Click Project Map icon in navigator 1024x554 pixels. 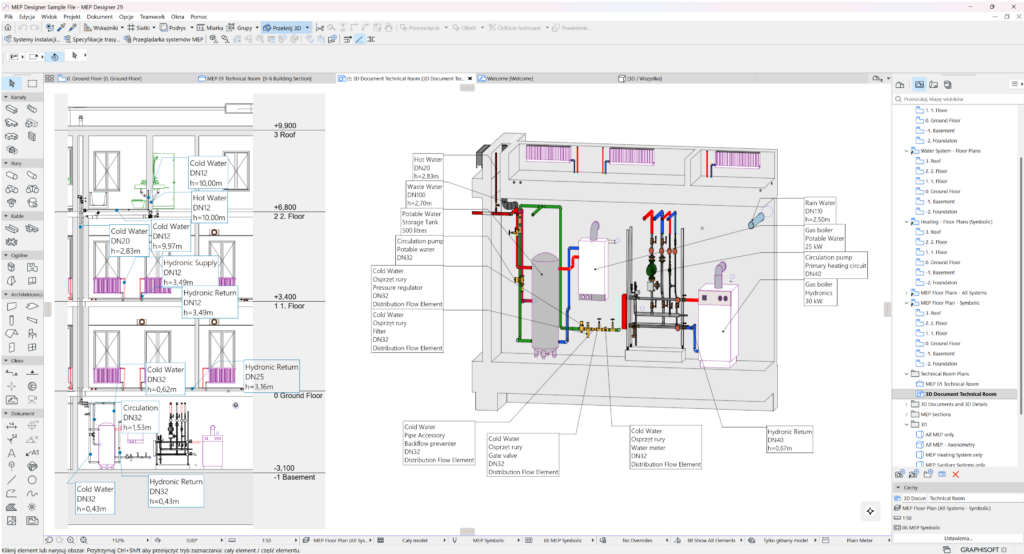click(900, 85)
